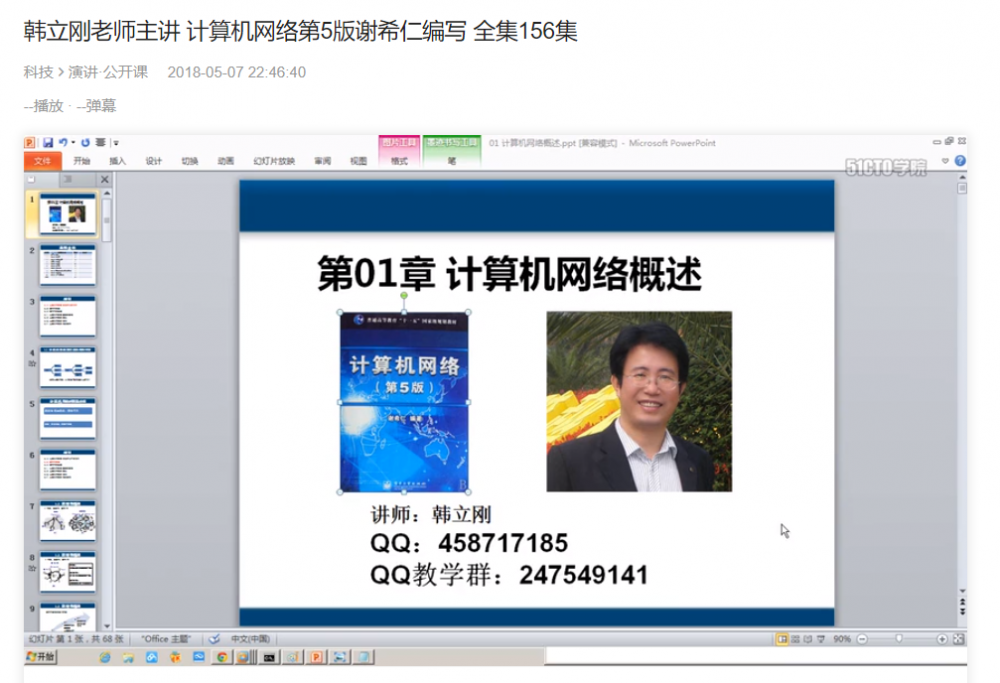Screen dimensions: 1000x683
Task: Open the minimize ribbon chevron dropdown
Action: coord(945,160)
